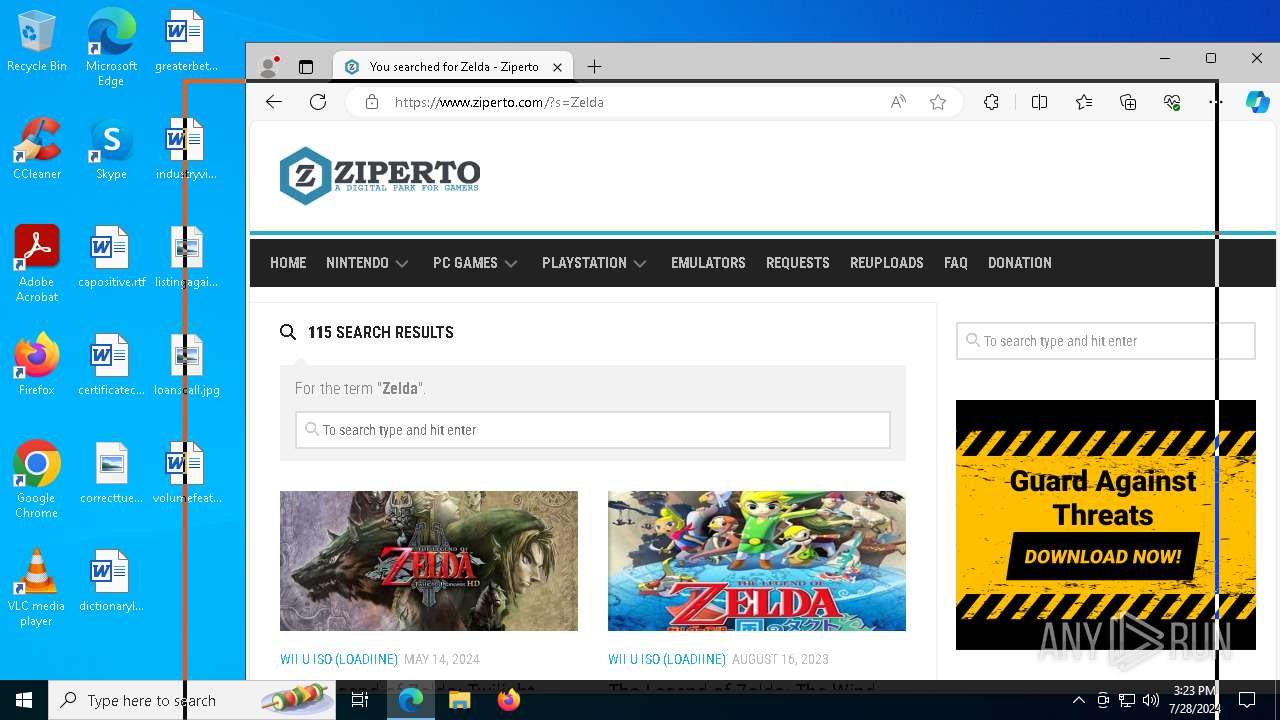Select the dictionaryl... Word document
1280x720 pixels.
point(111,581)
